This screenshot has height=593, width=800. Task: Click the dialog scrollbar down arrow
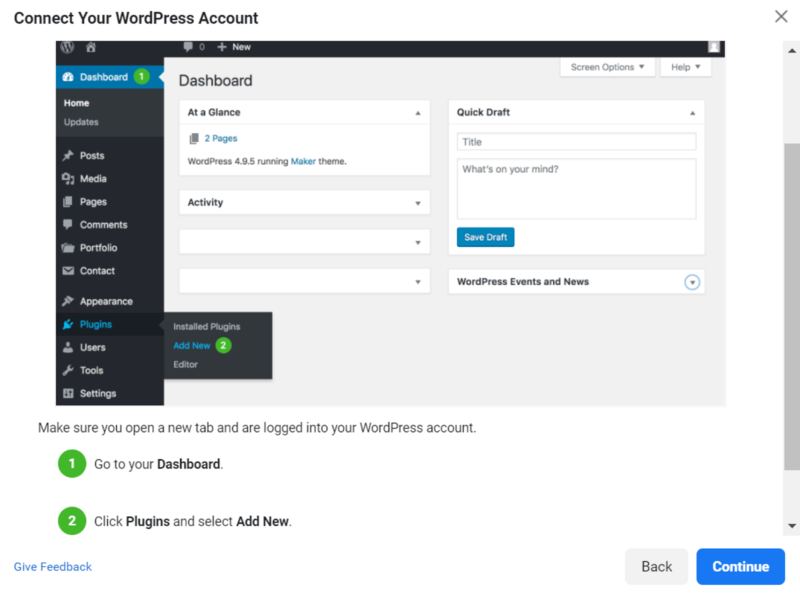click(792, 526)
